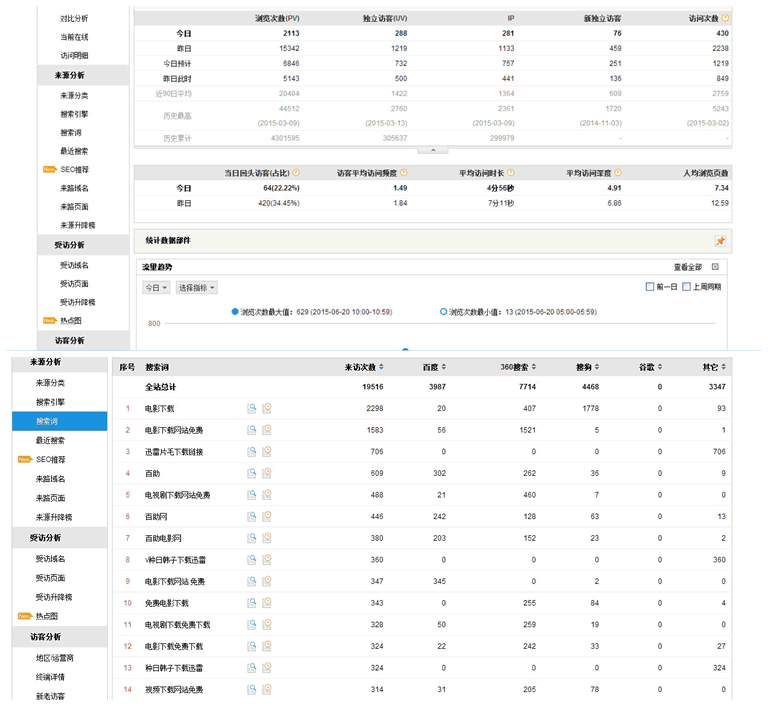Open the 选择指标 metric dropdown

pos(196,288)
